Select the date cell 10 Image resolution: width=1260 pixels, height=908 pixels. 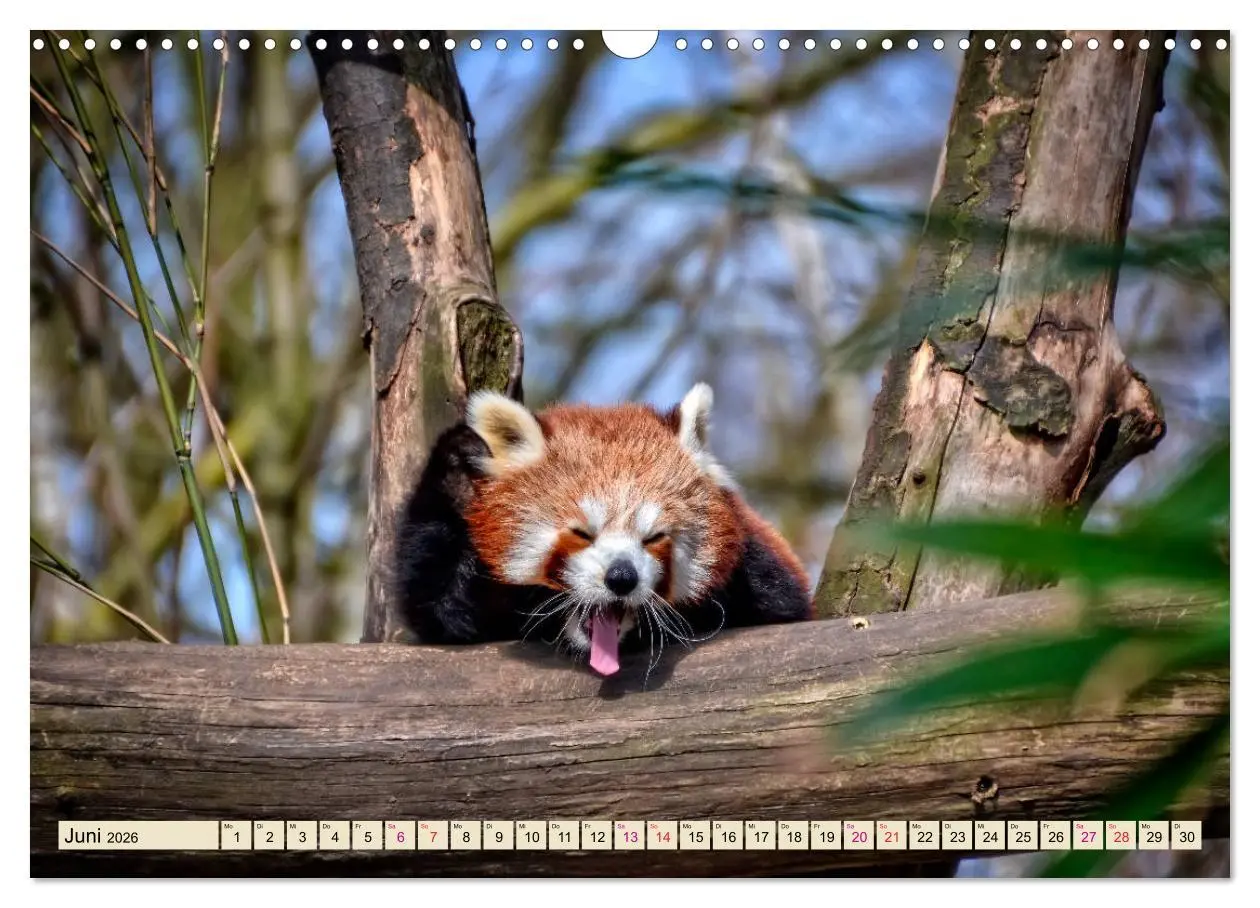(x=534, y=838)
